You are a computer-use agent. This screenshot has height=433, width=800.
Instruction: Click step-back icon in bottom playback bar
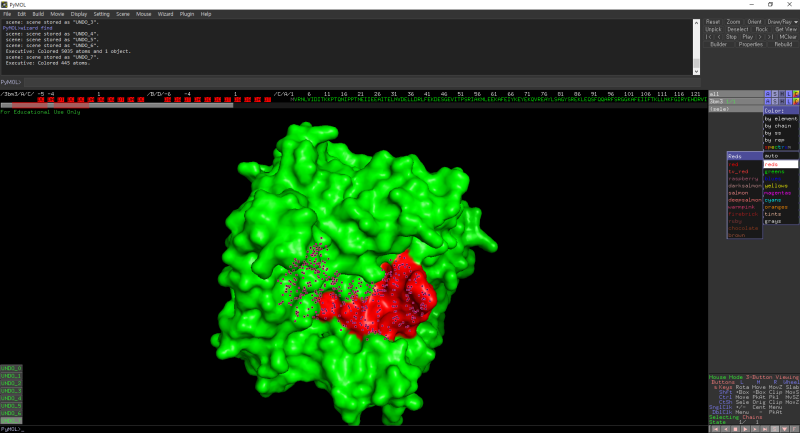(726, 429)
